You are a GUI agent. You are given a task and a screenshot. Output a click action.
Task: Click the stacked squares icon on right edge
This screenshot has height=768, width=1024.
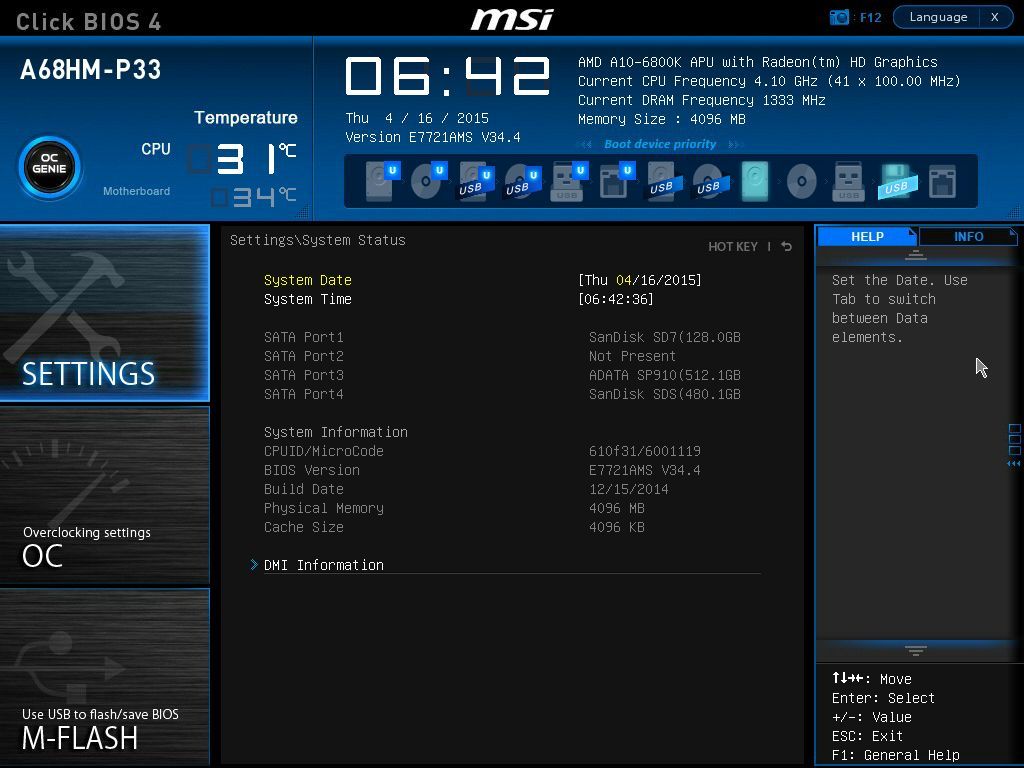click(1014, 440)
